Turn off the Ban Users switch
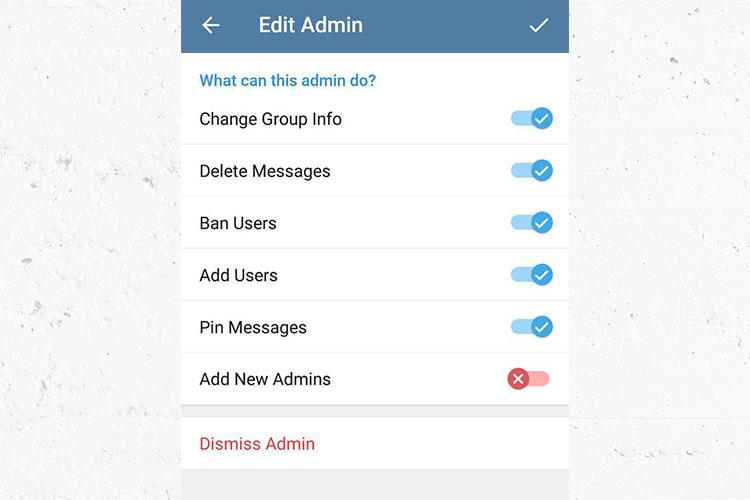Viewport: 750px width, 500px height. [x=531, y=222]
